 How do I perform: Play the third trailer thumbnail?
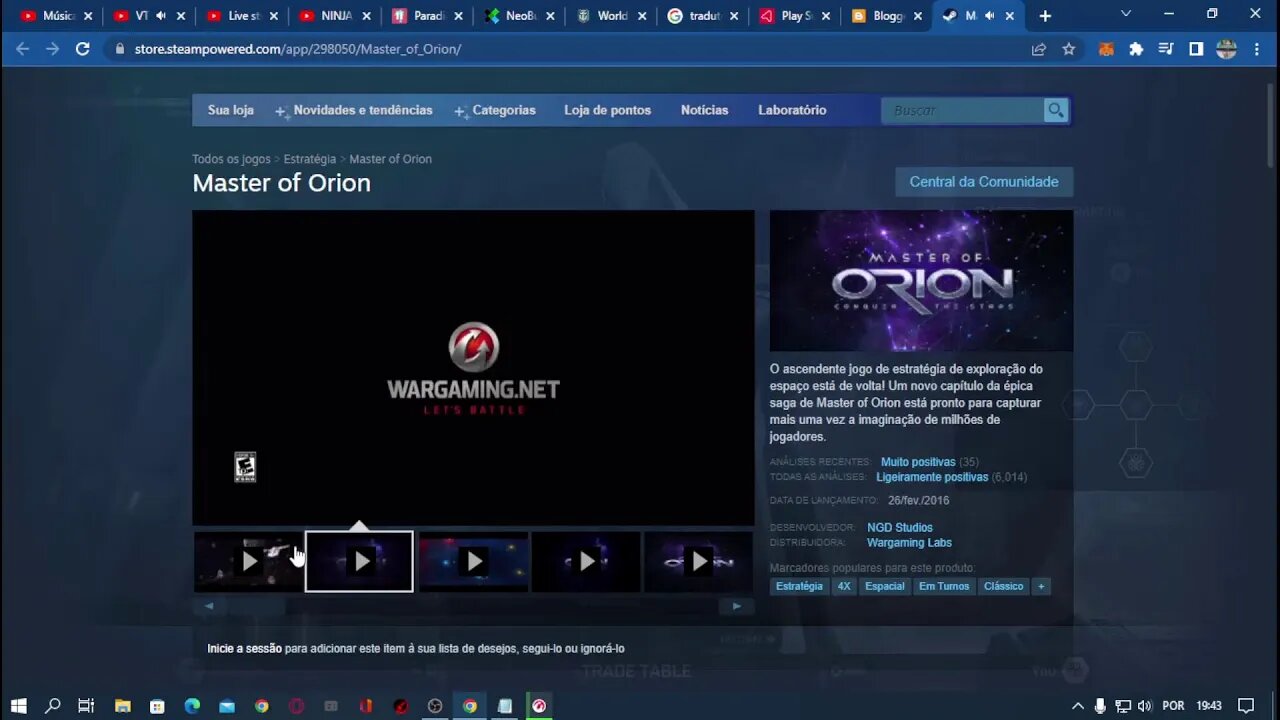point(474,562)
